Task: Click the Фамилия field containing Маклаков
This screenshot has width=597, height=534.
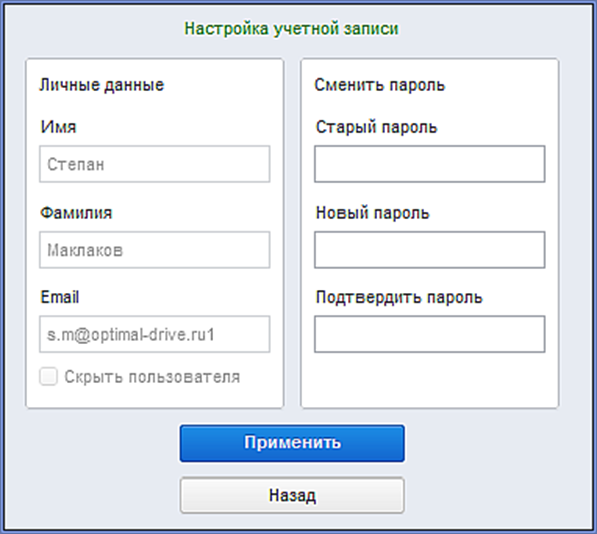Action: click(x=155, y=250)
